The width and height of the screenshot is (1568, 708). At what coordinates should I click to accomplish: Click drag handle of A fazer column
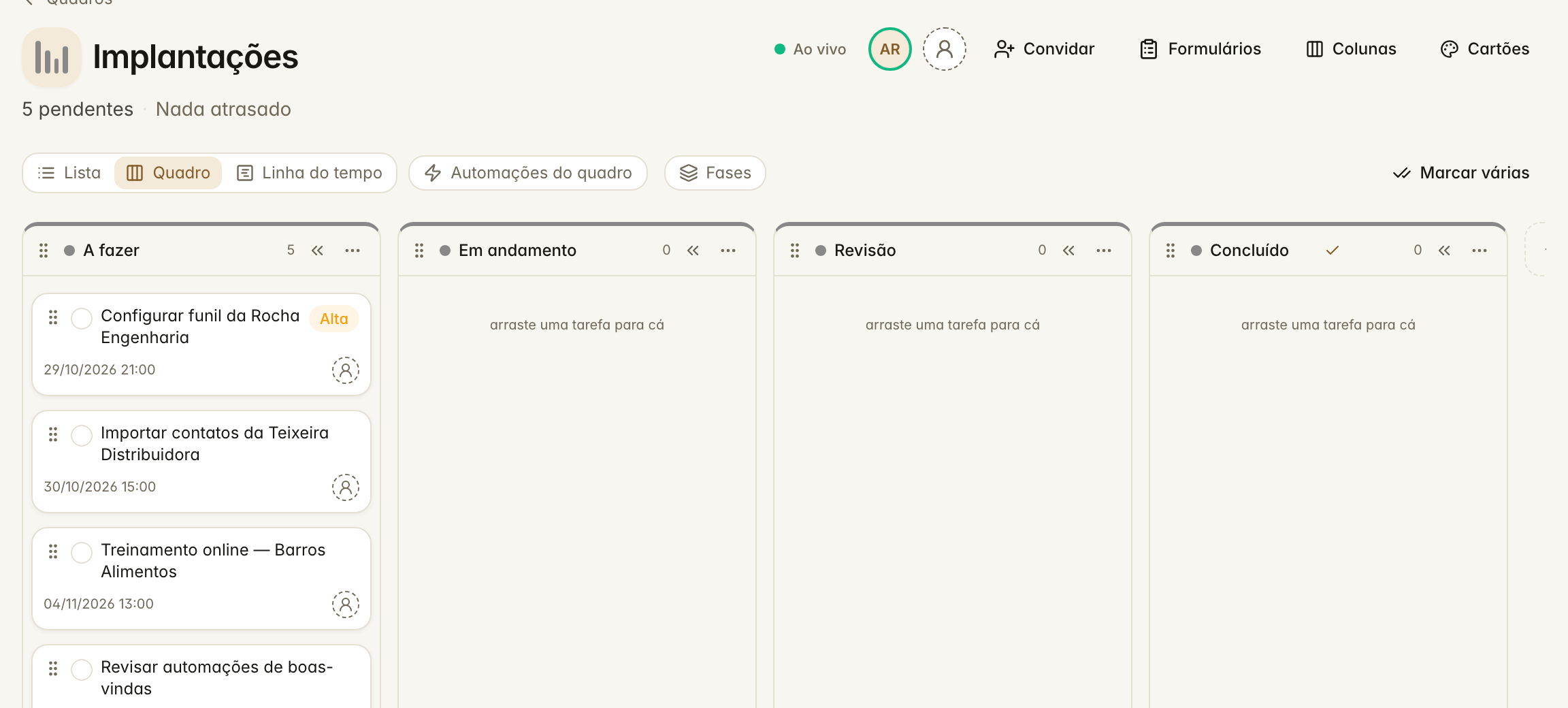click(44, 251)
